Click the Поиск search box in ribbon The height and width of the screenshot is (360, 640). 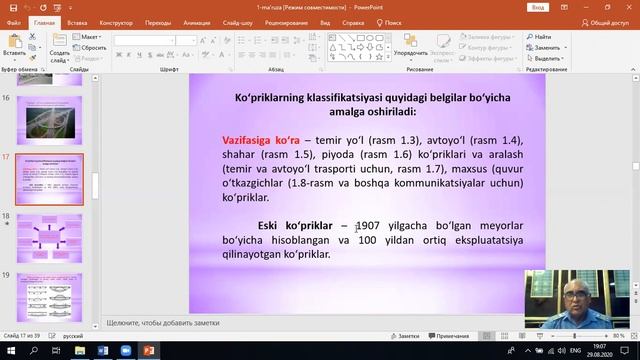click(x=389, y=23)
